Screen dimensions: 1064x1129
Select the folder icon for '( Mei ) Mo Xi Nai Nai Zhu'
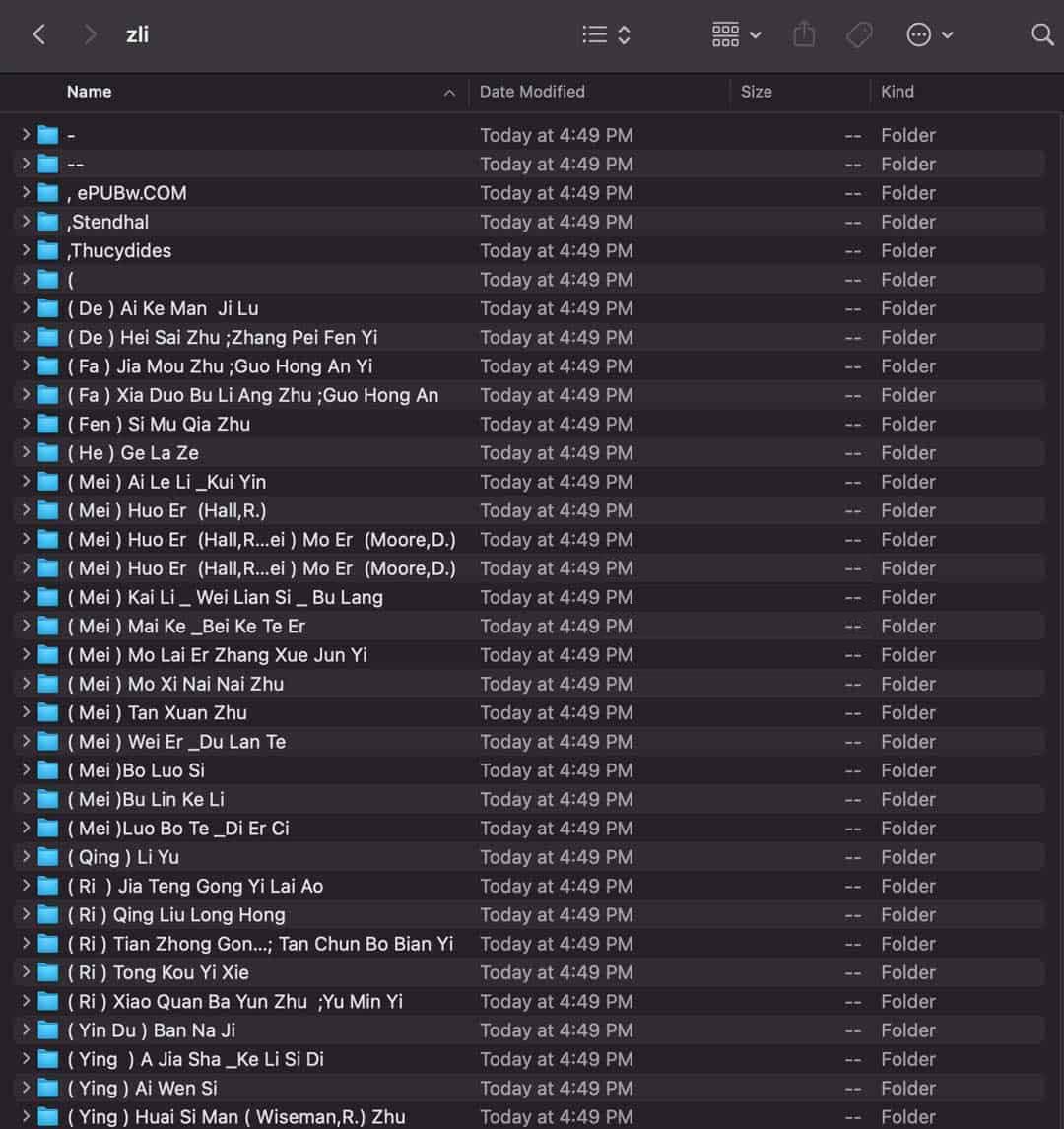click(x=47, y=684)
